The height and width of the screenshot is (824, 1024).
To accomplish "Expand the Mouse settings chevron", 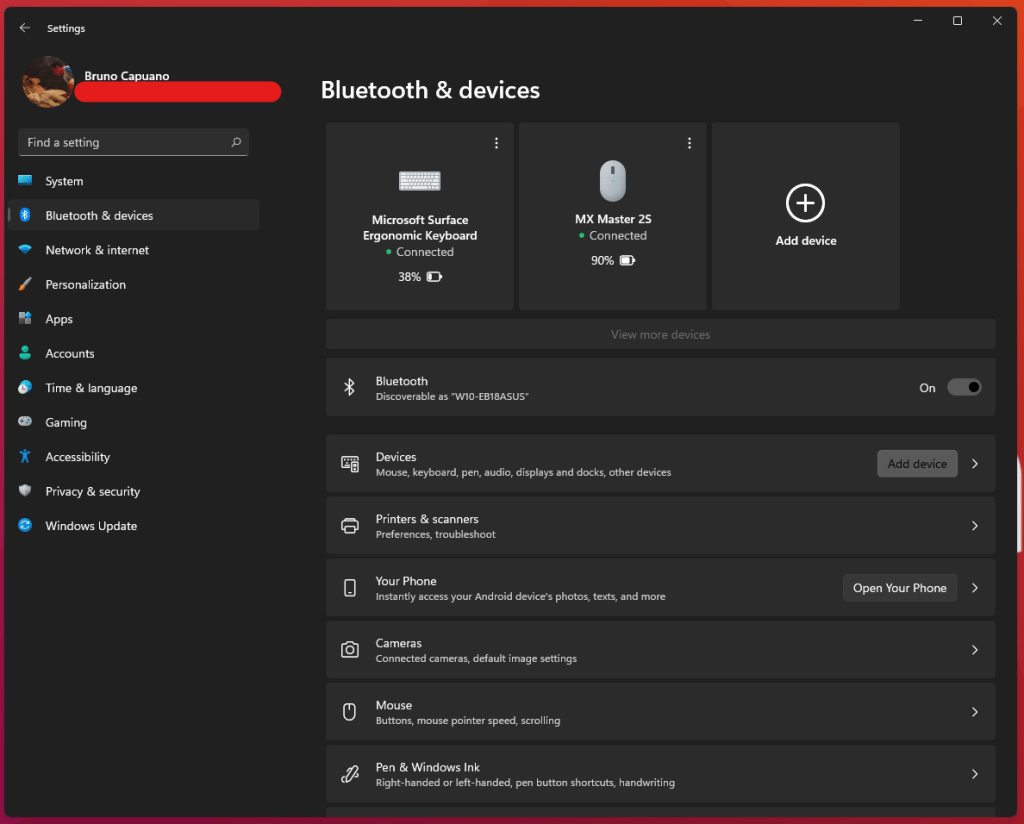I will (x=975, y=712).
